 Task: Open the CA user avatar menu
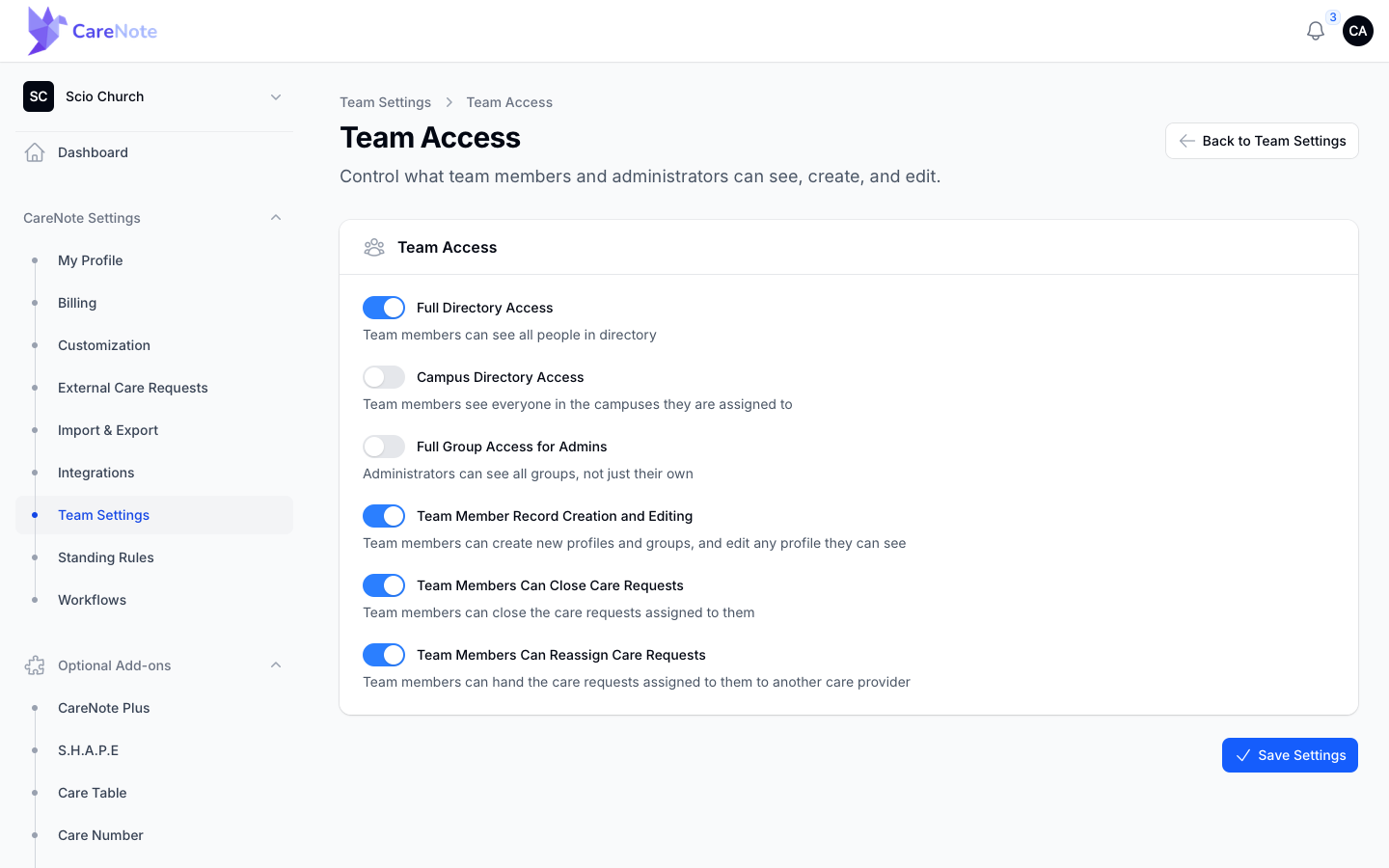(x=1357, y=31)
